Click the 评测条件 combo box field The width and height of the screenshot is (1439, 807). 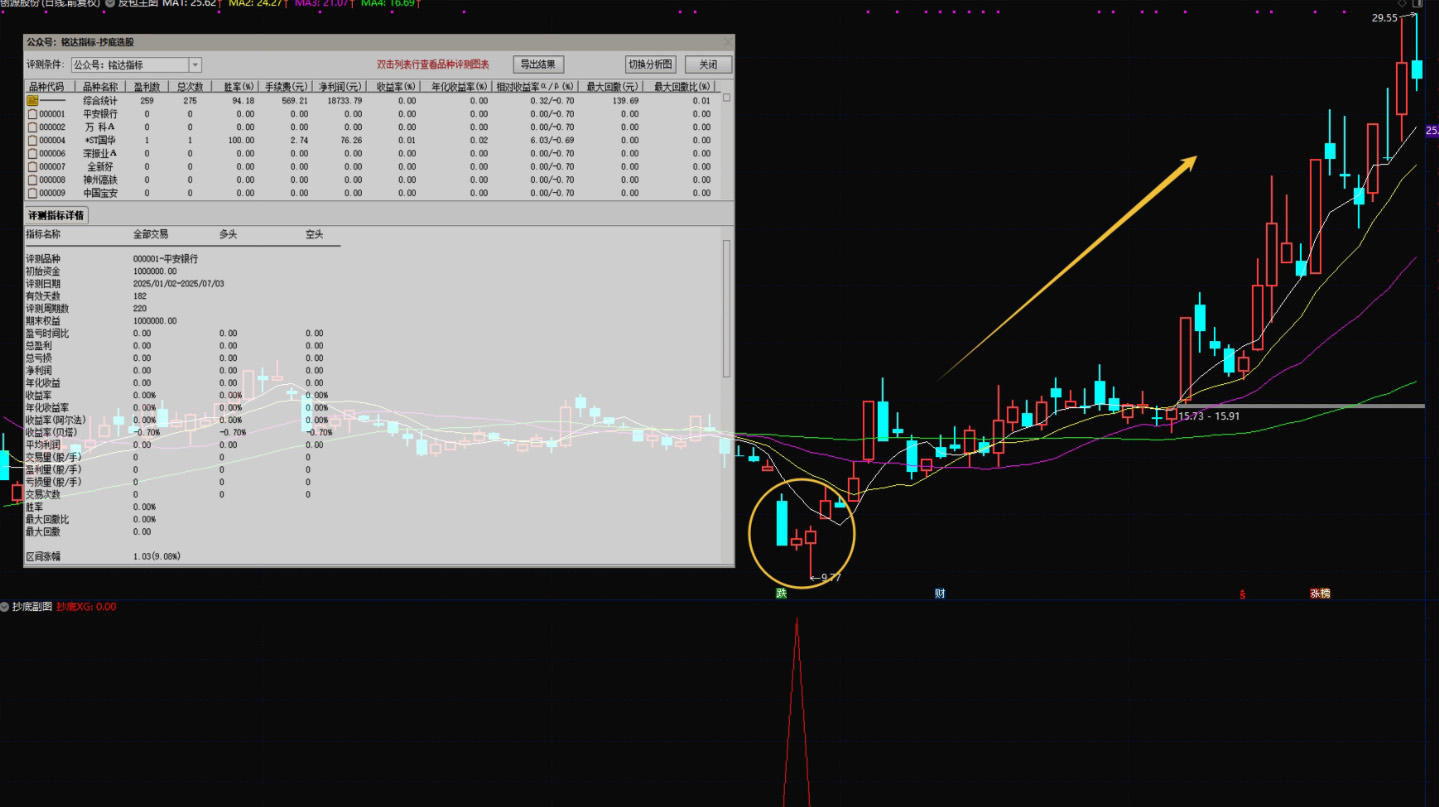click(128, 65)
